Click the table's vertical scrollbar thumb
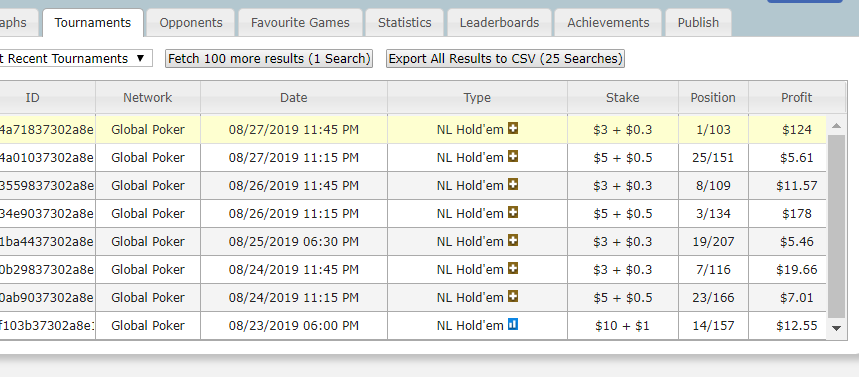 (836, 226)
